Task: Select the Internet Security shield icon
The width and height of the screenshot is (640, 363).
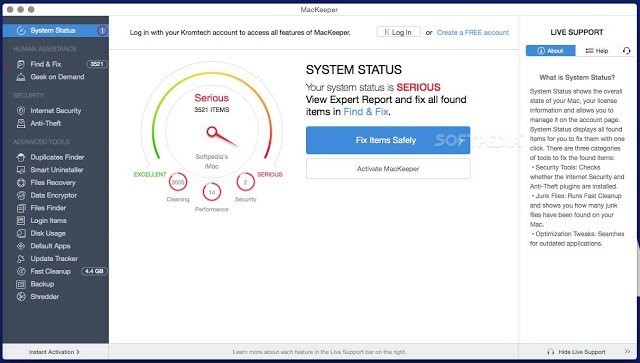Action: [21, 111]
